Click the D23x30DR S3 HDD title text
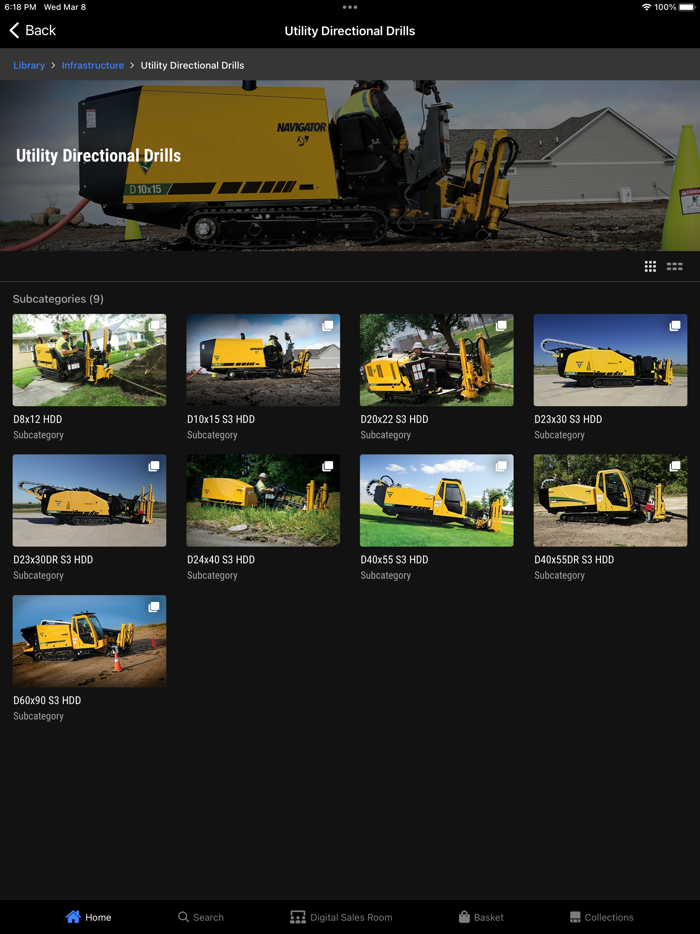Screen dimensions: 700x934 coord(53,560)
